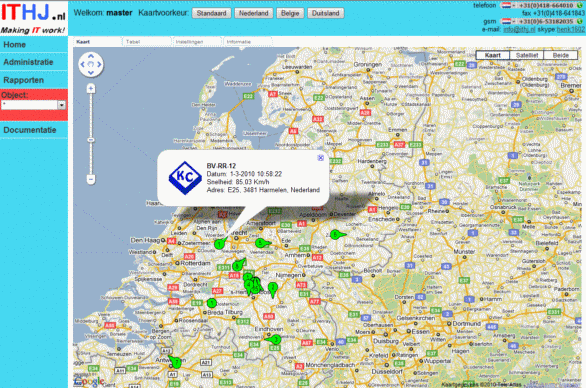Click the zoom slider handle
Viewport: 586px width, 388px height.
(x=91, y=140)
